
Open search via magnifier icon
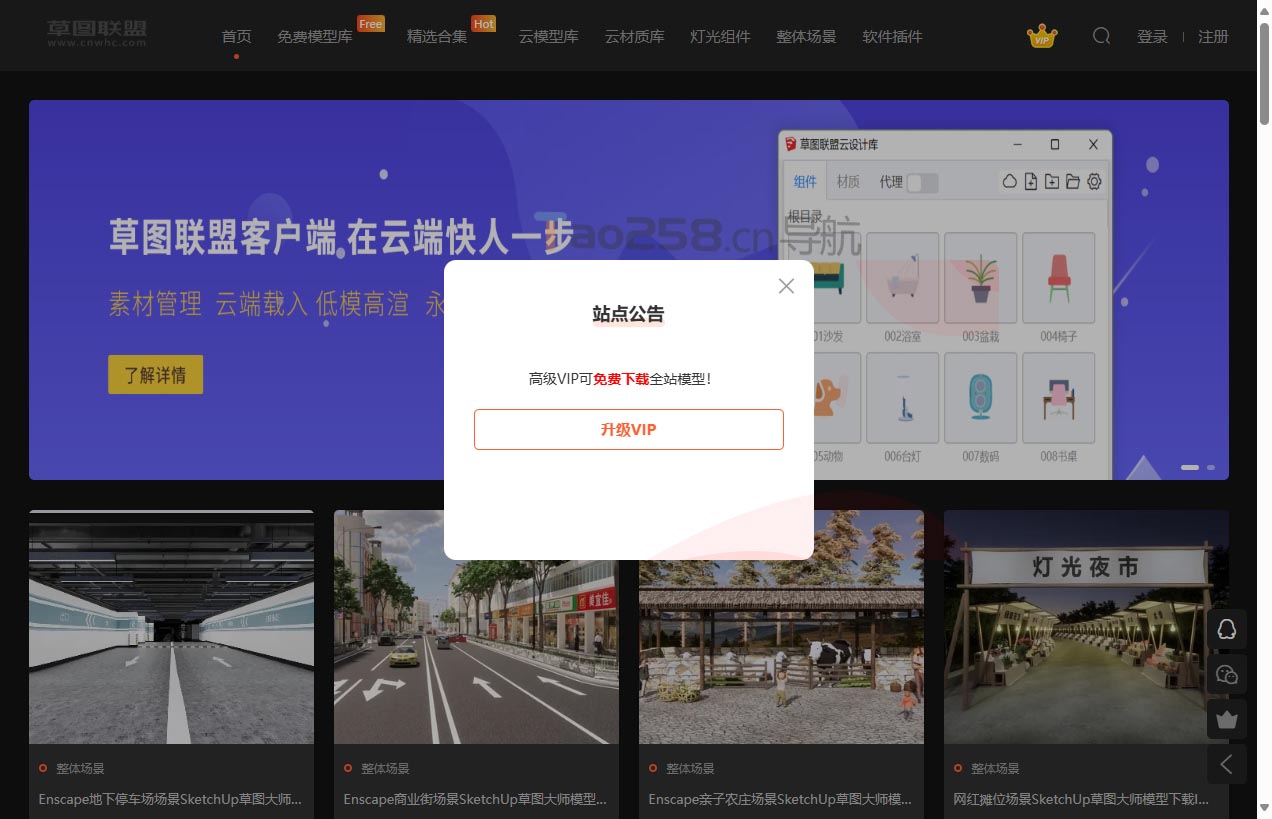click(1101, 36)
